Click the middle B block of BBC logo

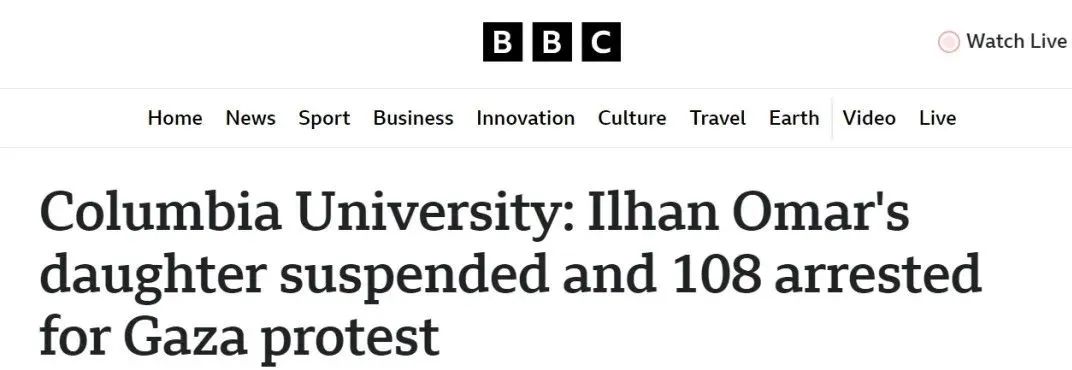[x=552, y=42]
